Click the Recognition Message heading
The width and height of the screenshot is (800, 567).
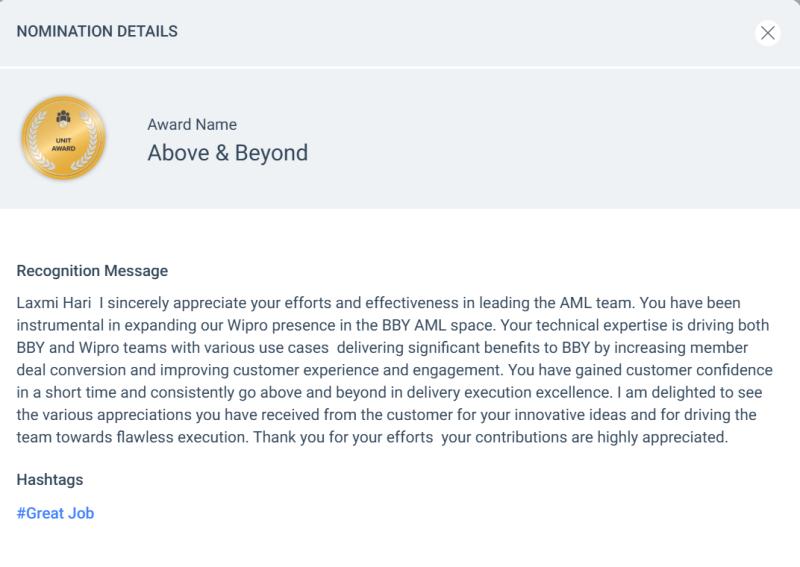click(92, 271)
